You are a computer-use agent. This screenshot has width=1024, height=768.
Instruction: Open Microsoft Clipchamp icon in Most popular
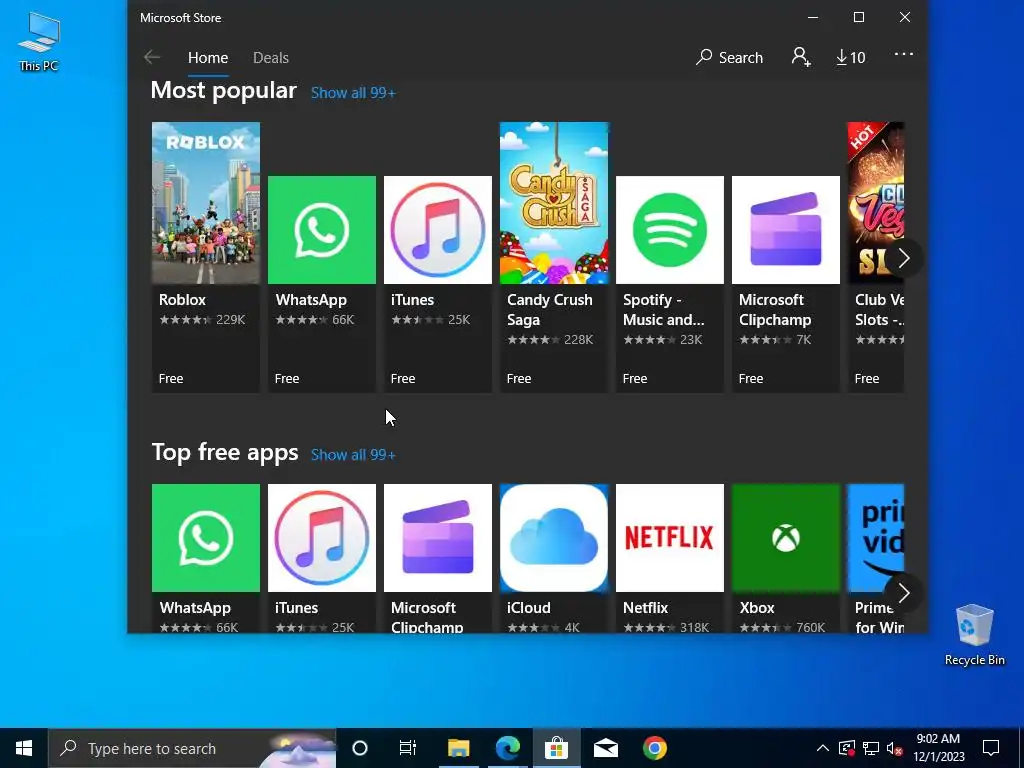pos(786,230)
